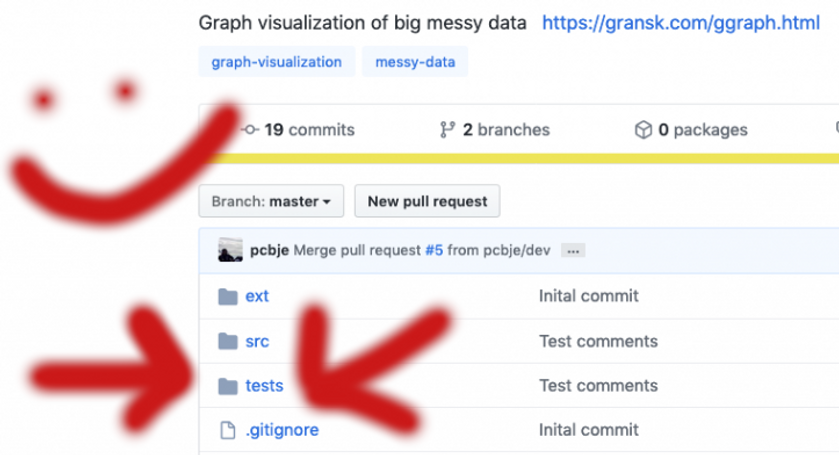
Task: Click the yellow language bar
Action: tap(524, 158)
